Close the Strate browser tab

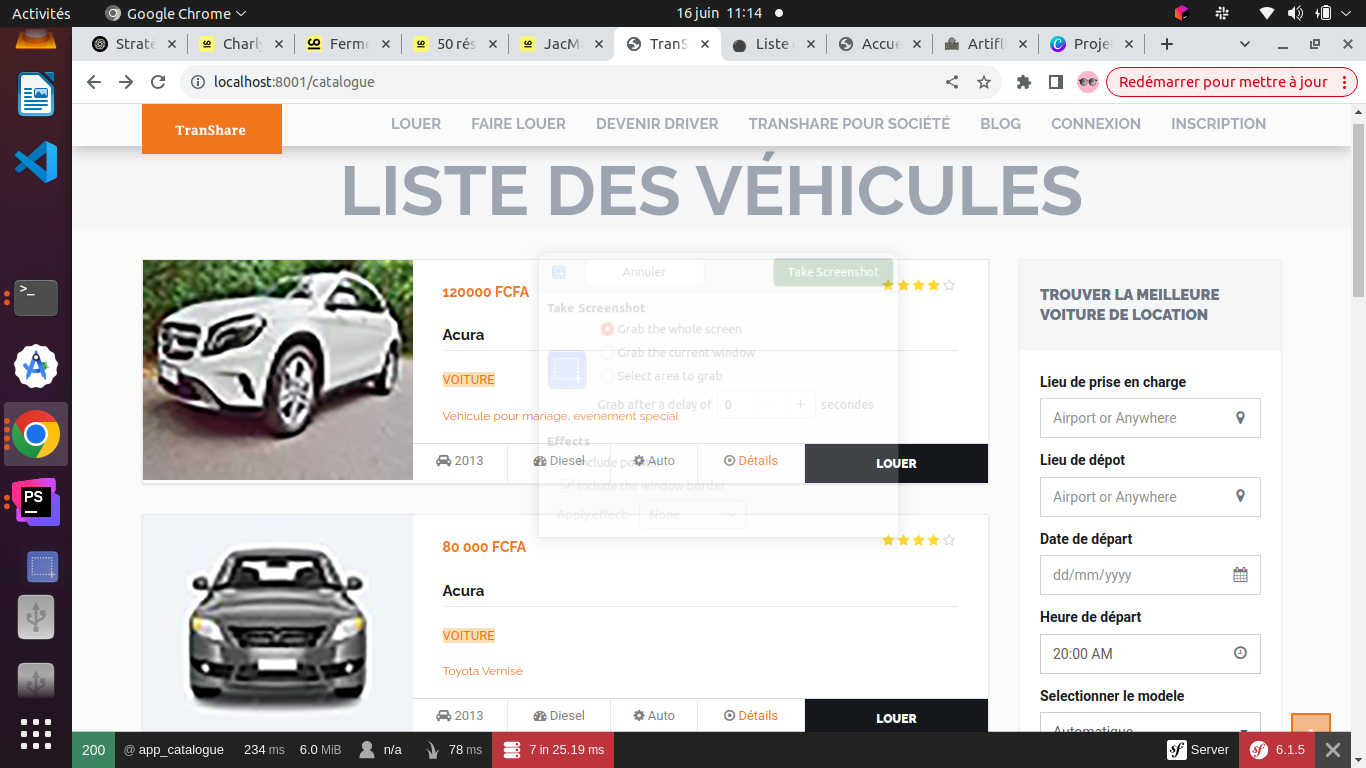coord(172,44)
